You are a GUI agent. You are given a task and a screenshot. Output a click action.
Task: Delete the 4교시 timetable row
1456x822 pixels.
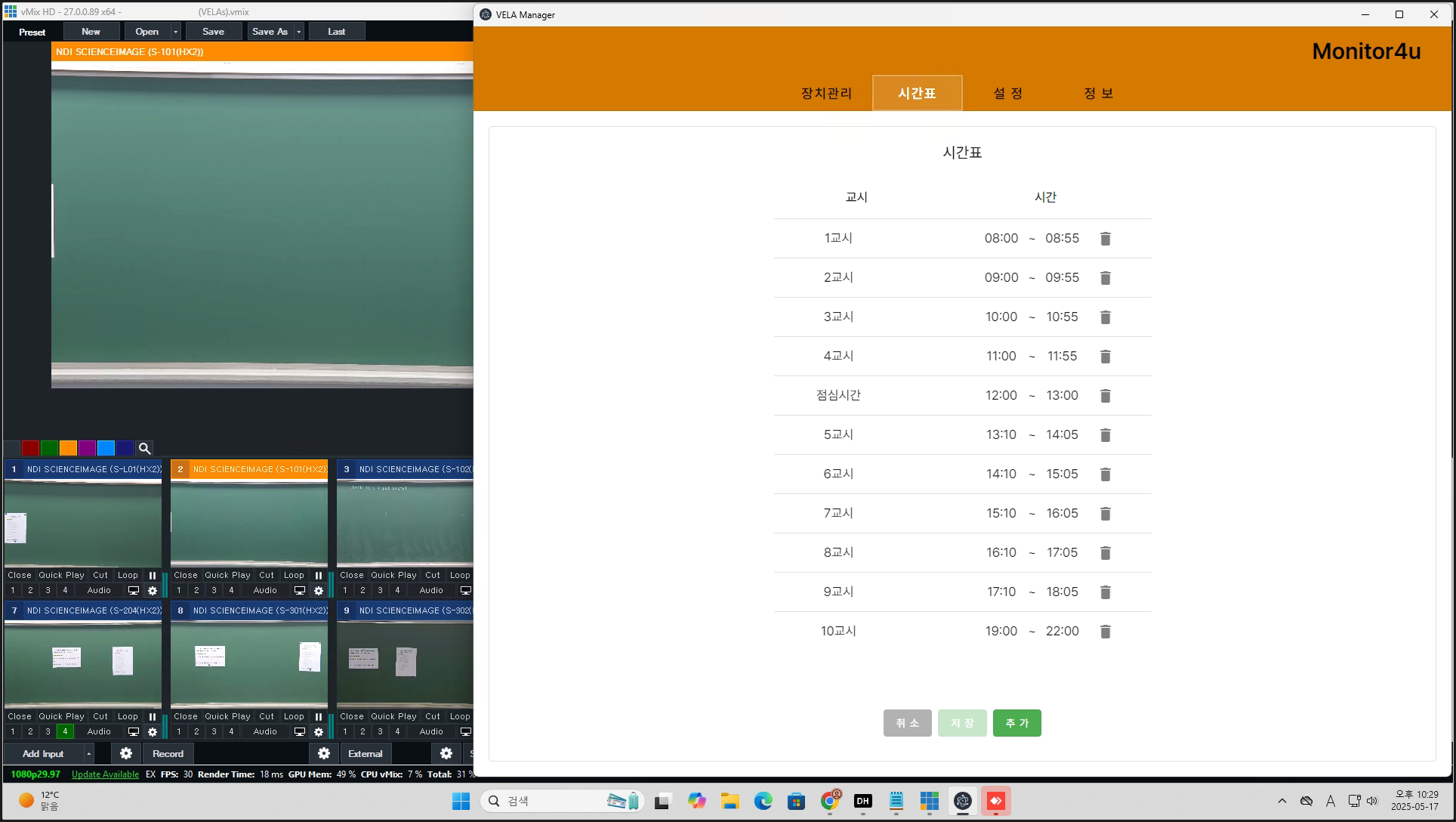point(1105,357)
